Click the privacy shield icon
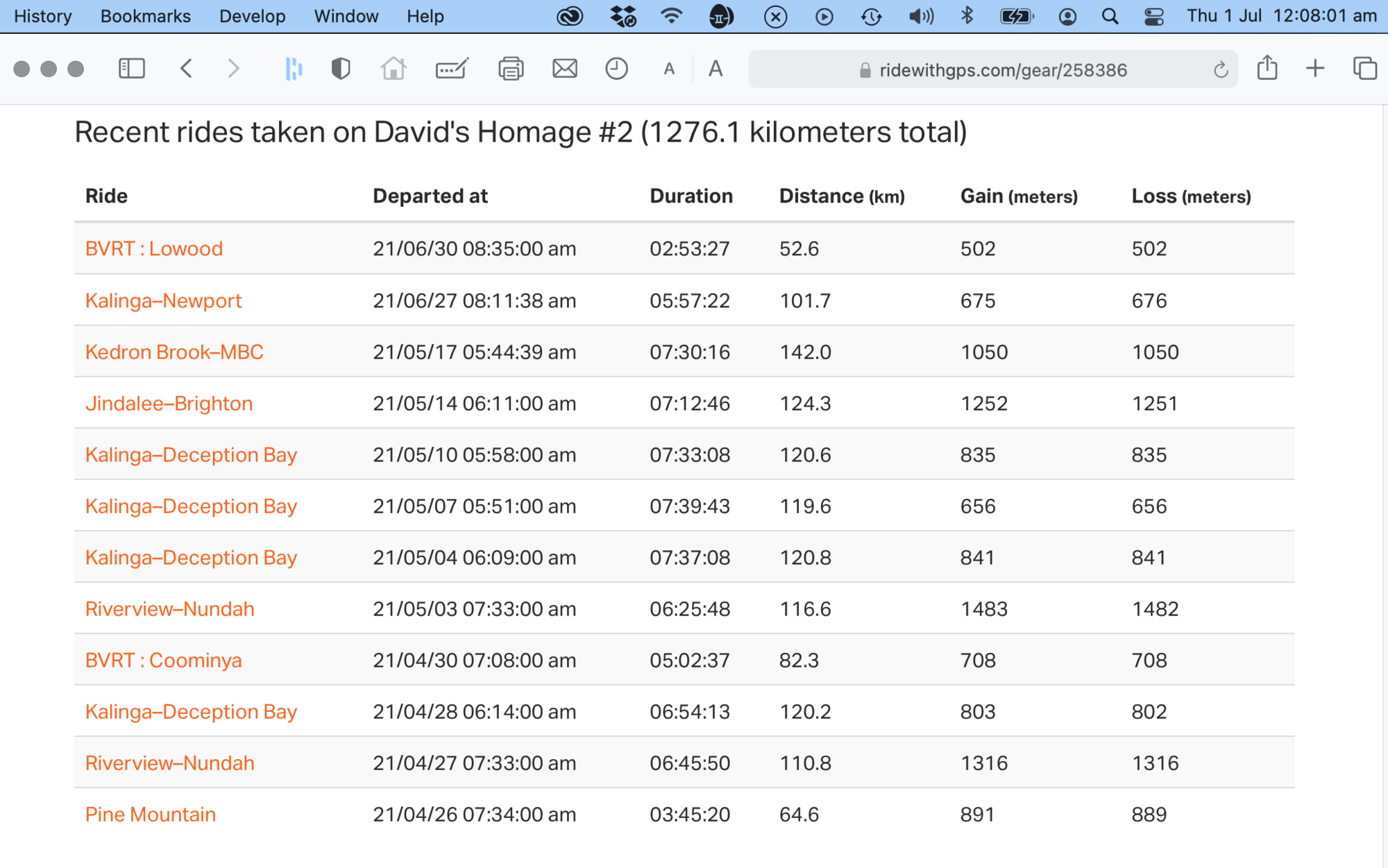Image resolution: width=1388 pixels, height=868 pixels. point(341,69)
